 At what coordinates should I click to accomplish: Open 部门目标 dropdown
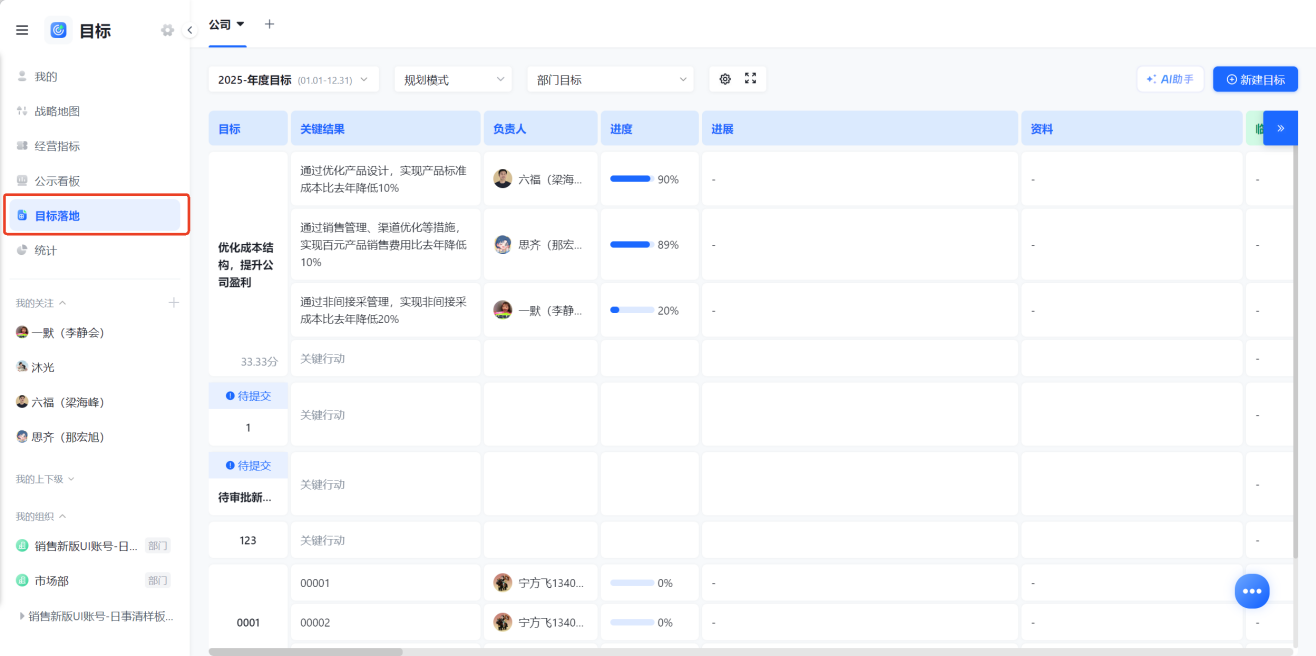click(x=610, y=80)
